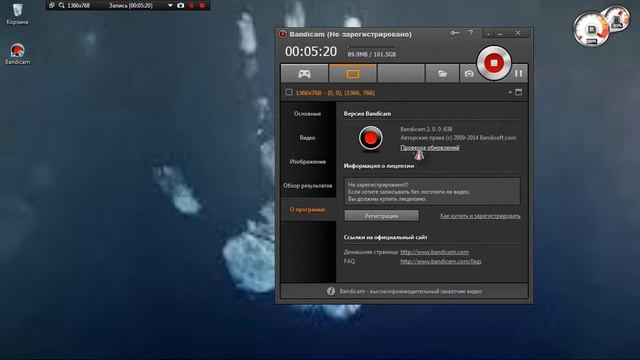Open the dropdown arrow in the top recording bar
640x360 pixels.
(x=170, y=6)
